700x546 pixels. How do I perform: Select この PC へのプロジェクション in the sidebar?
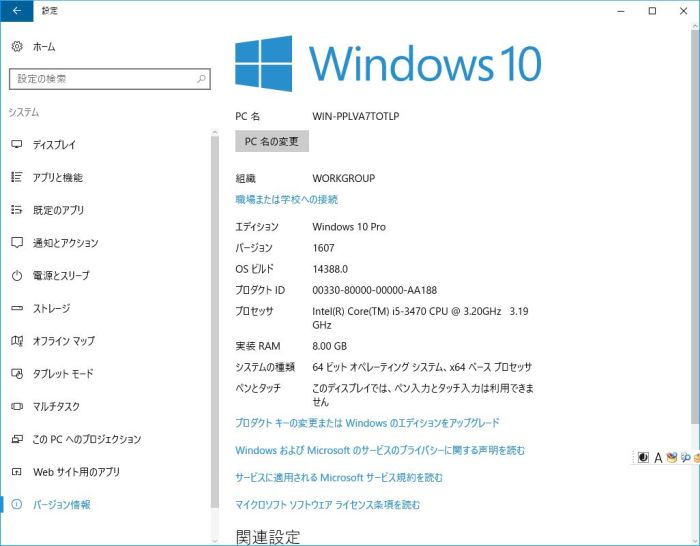(x=86, y=439)
